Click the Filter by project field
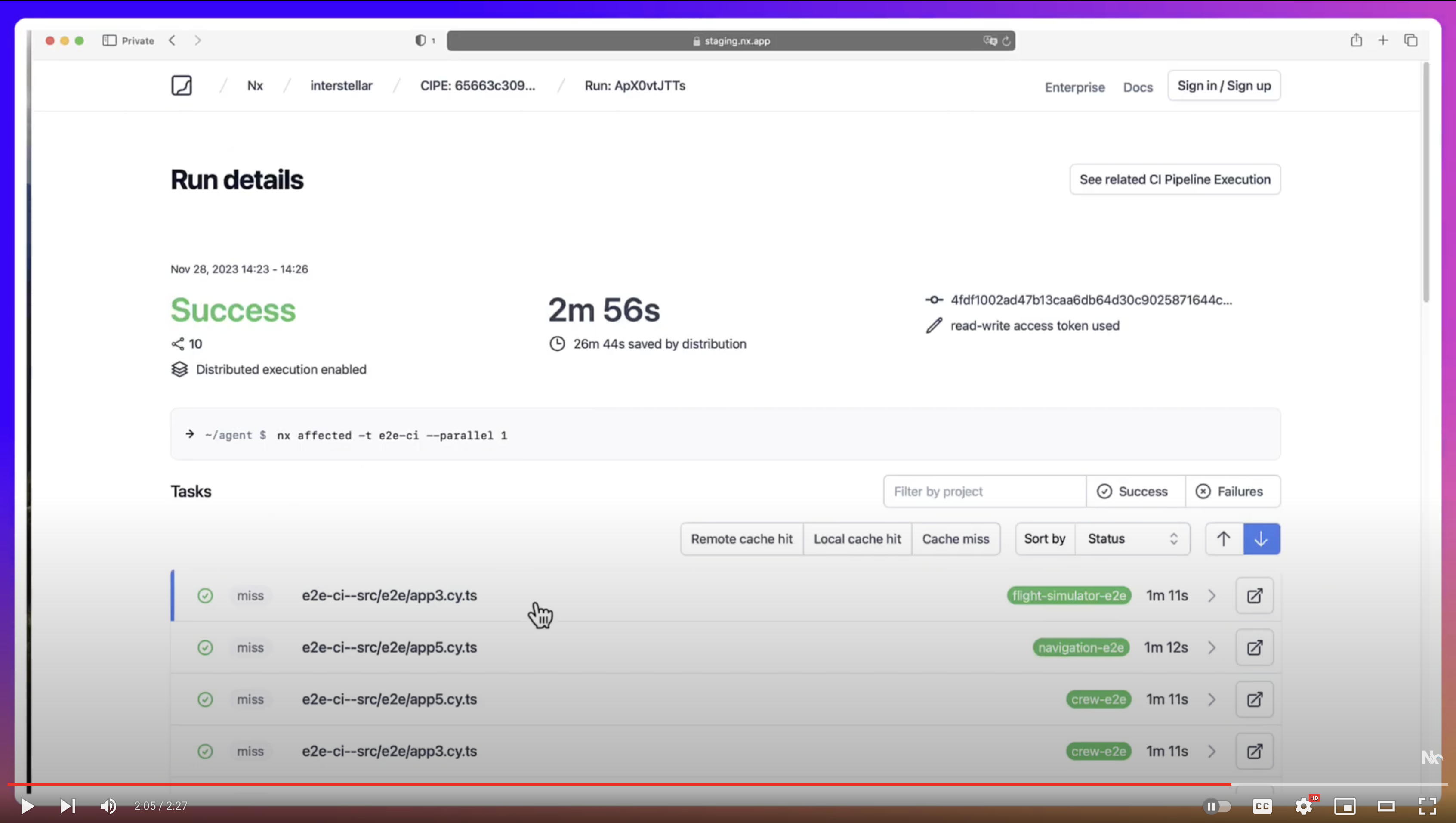The image size is (1456, 823). click(x=984, y=492)
